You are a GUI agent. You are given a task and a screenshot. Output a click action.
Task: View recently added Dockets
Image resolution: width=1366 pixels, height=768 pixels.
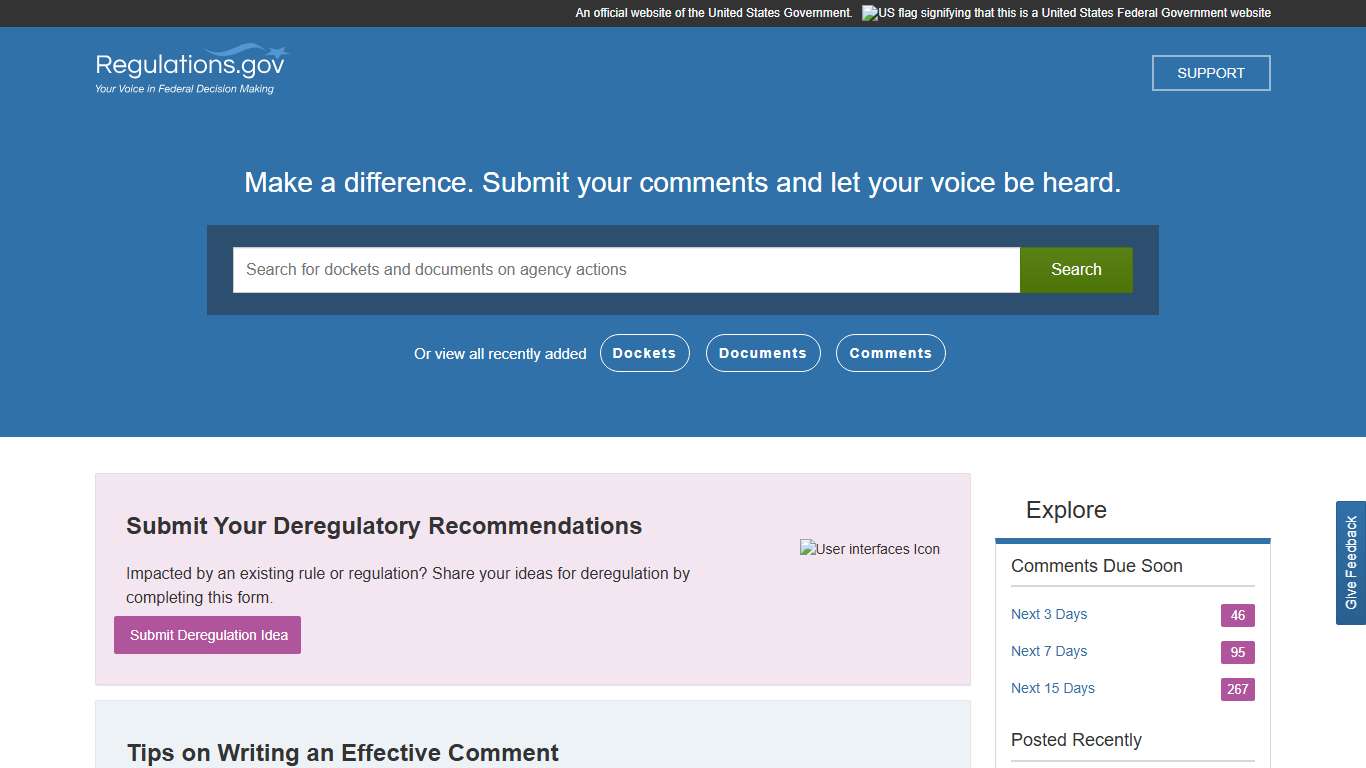(644, 353)
